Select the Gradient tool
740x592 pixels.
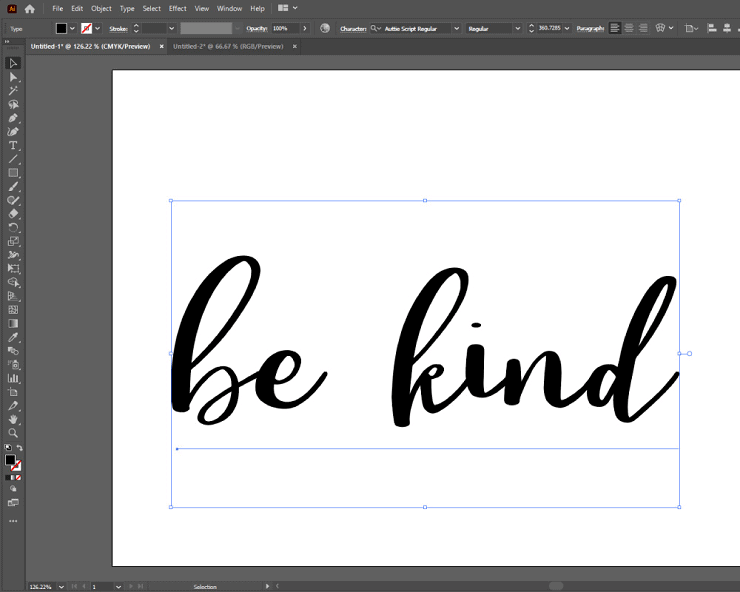13,323
